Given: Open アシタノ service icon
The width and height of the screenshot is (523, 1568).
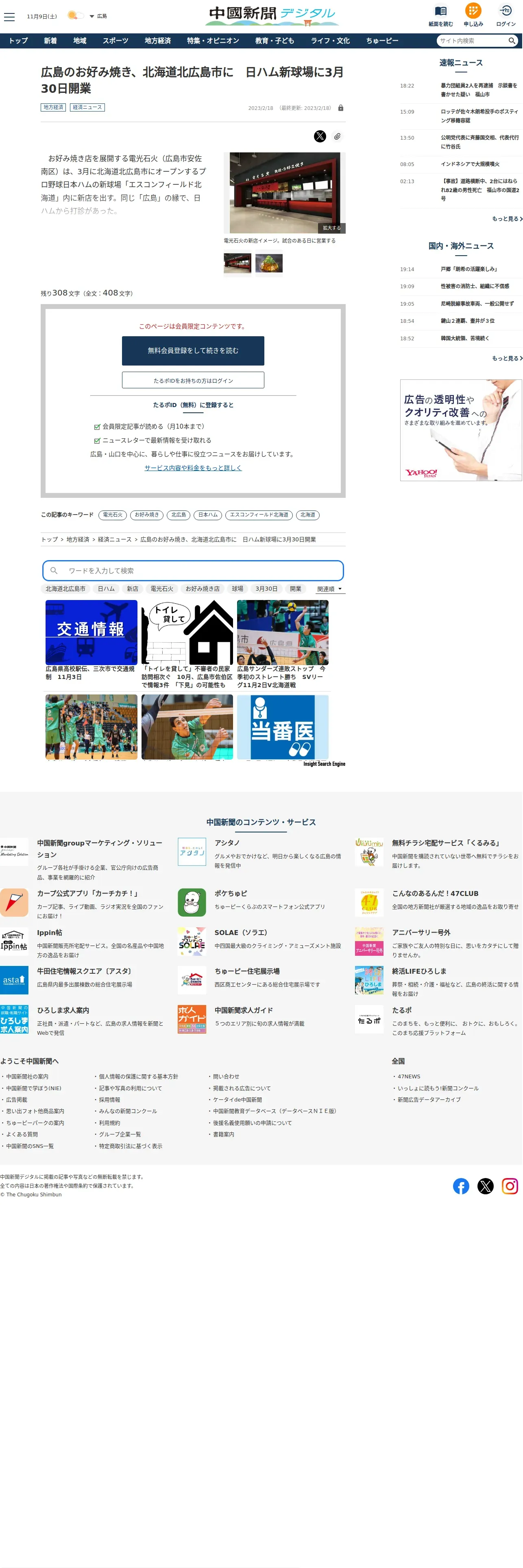Looking at the screenshot, I should tap(192, 852).
